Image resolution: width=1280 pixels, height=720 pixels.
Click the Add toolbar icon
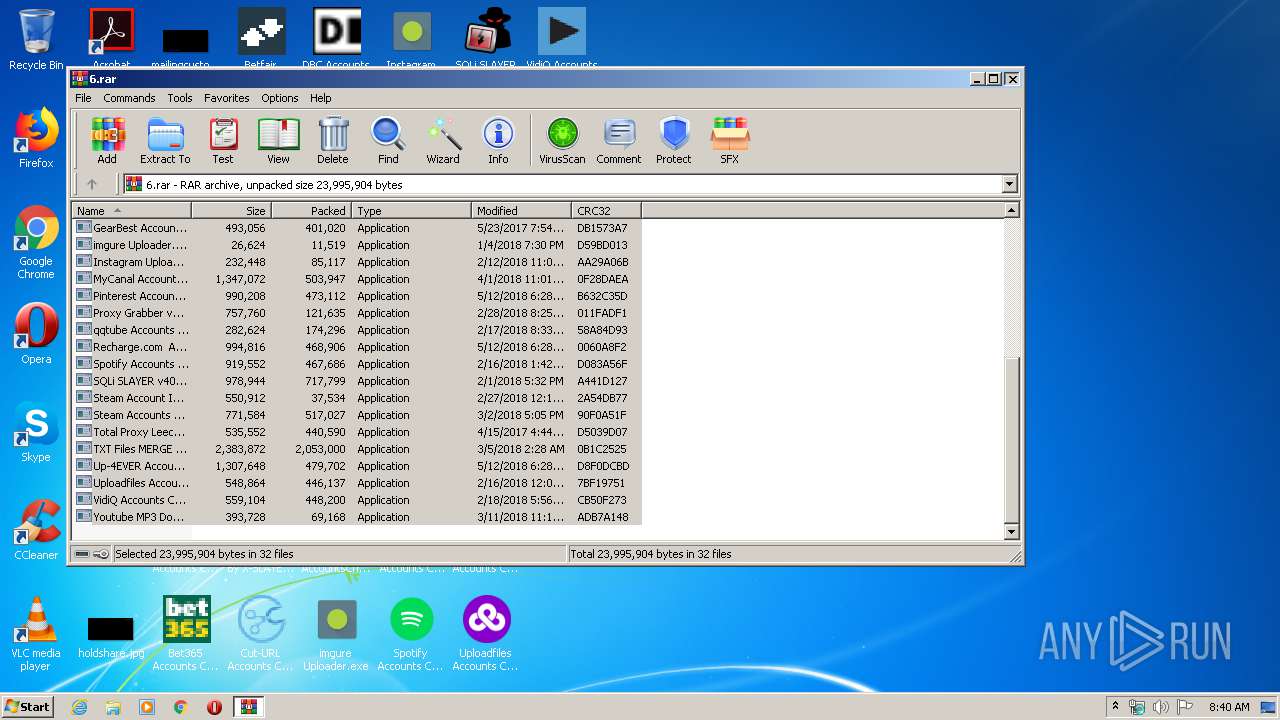107,141
